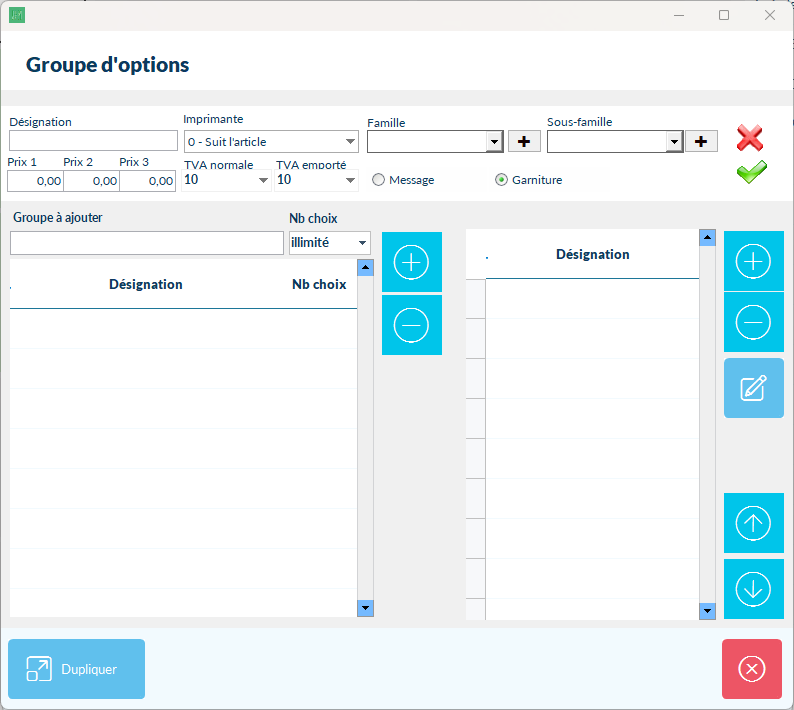Click the Désignation input field
Image resolution: width=794 pixels, height=710 pixels.
click(x=93, y=140)
